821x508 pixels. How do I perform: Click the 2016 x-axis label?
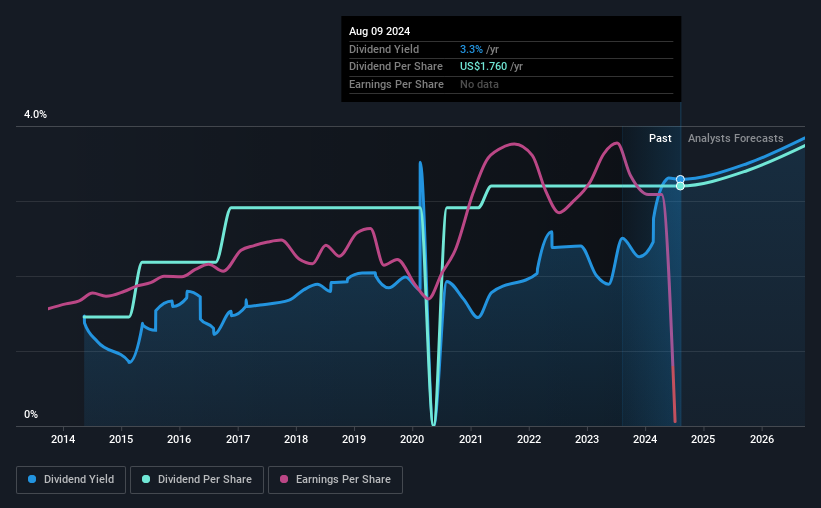[x=179, y=439]
